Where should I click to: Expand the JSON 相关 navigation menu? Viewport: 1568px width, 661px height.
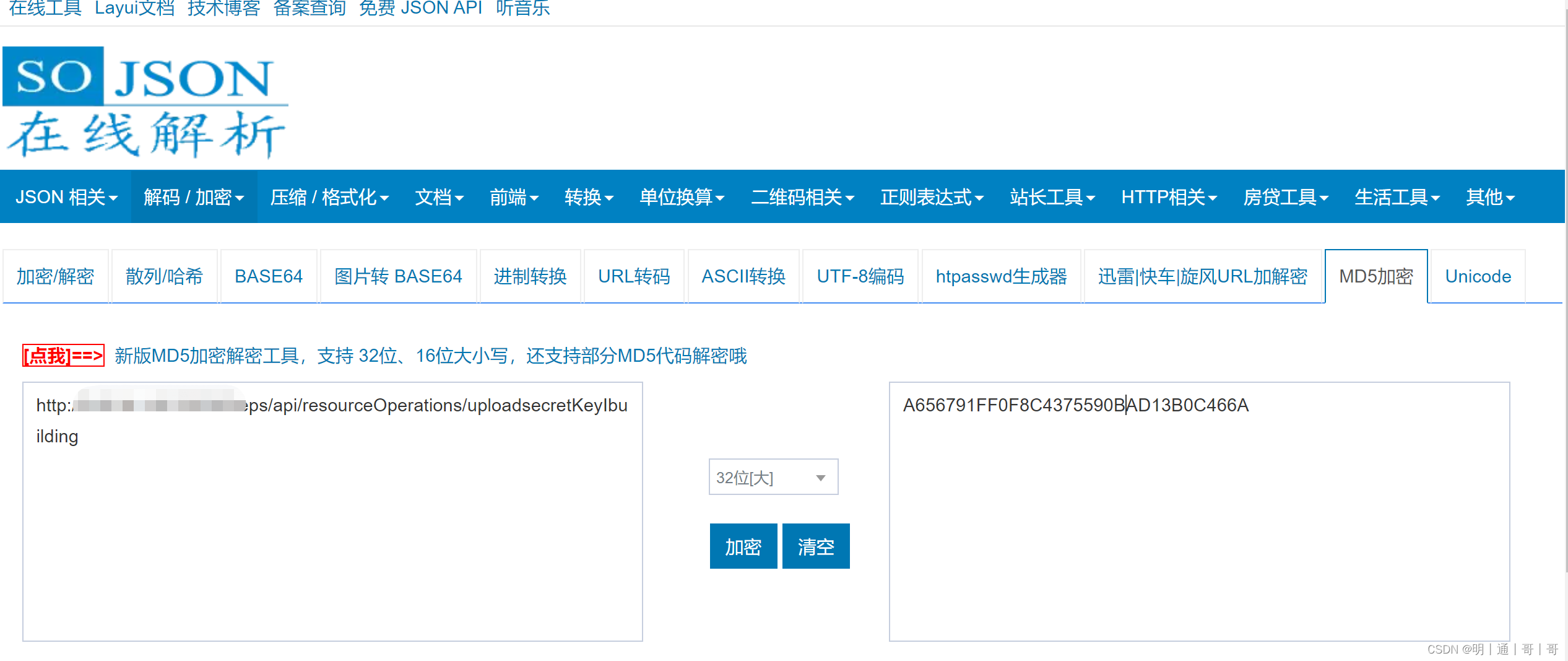click(x=66, y=196)
